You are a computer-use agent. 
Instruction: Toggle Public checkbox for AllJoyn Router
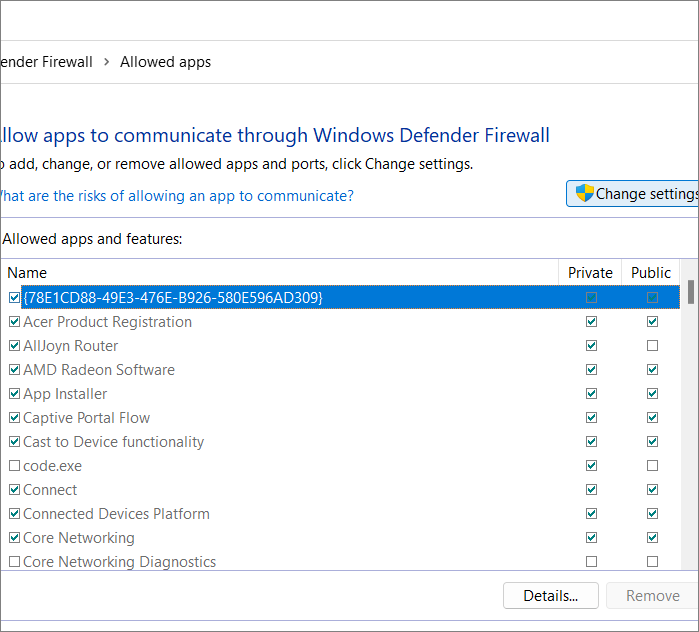coord(652,346)
